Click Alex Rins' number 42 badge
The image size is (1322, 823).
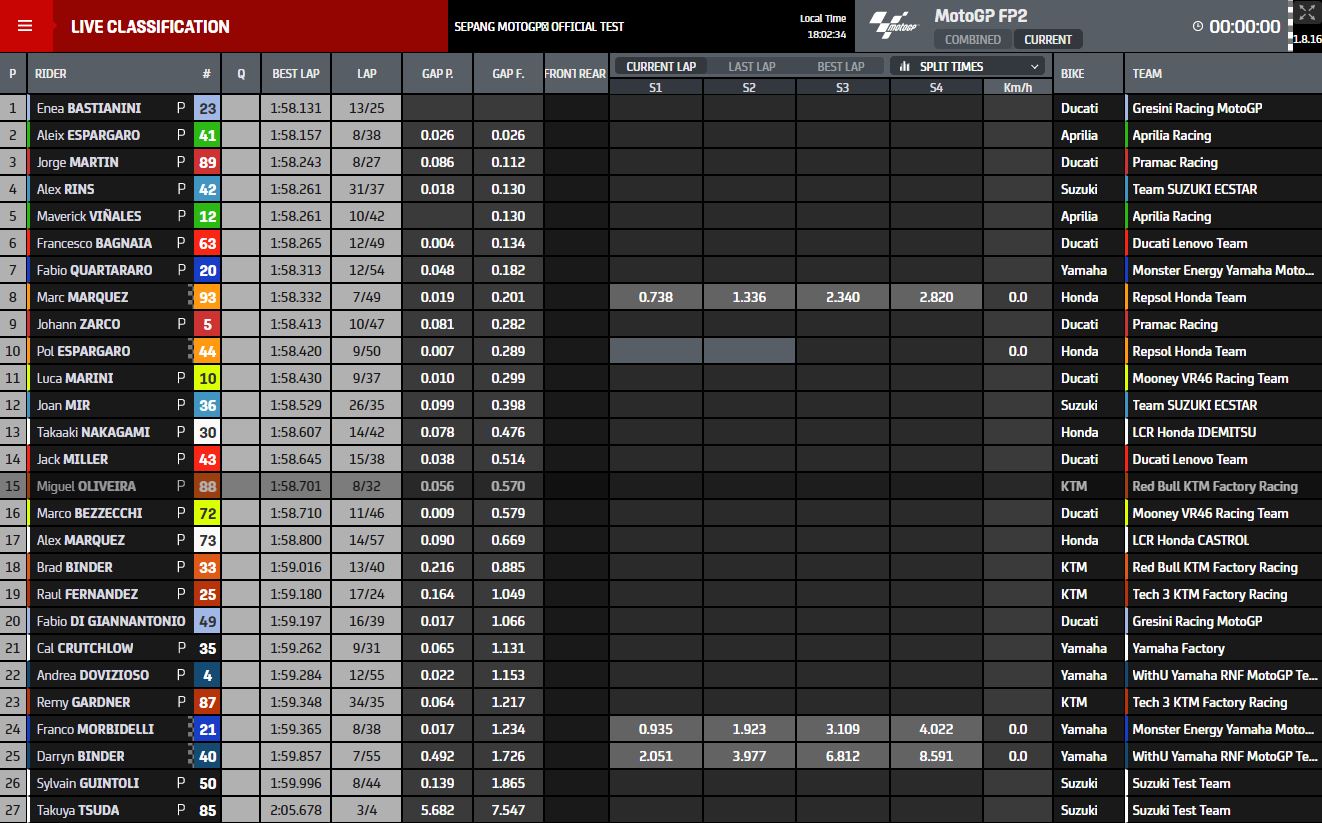207,189
